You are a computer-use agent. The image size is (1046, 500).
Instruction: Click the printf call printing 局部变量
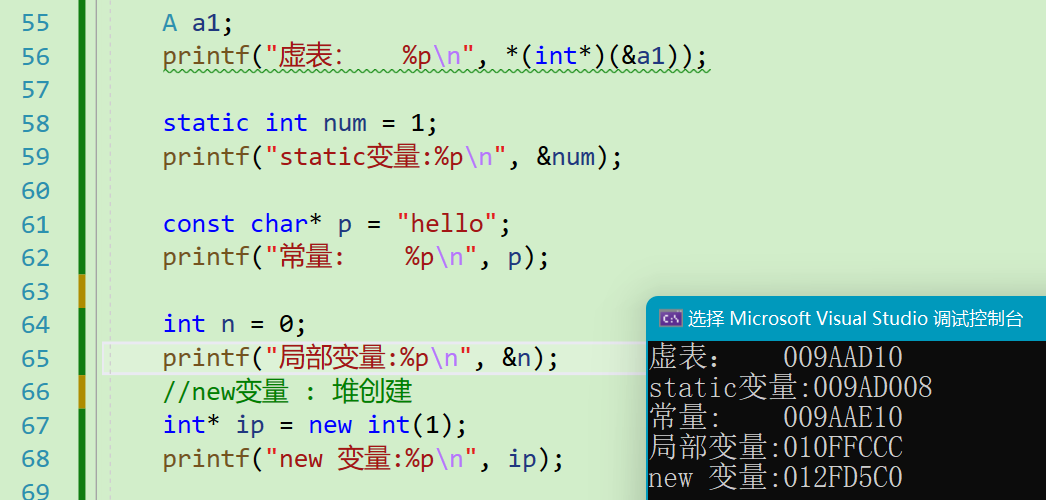[x=360, y=359]
